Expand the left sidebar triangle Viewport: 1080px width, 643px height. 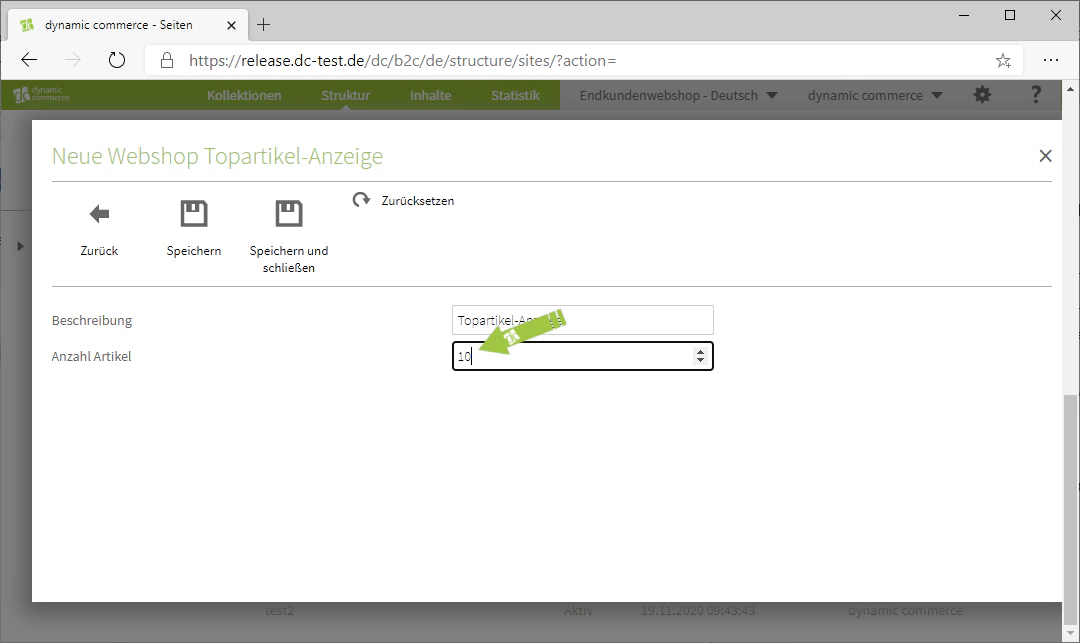(21, 246)
